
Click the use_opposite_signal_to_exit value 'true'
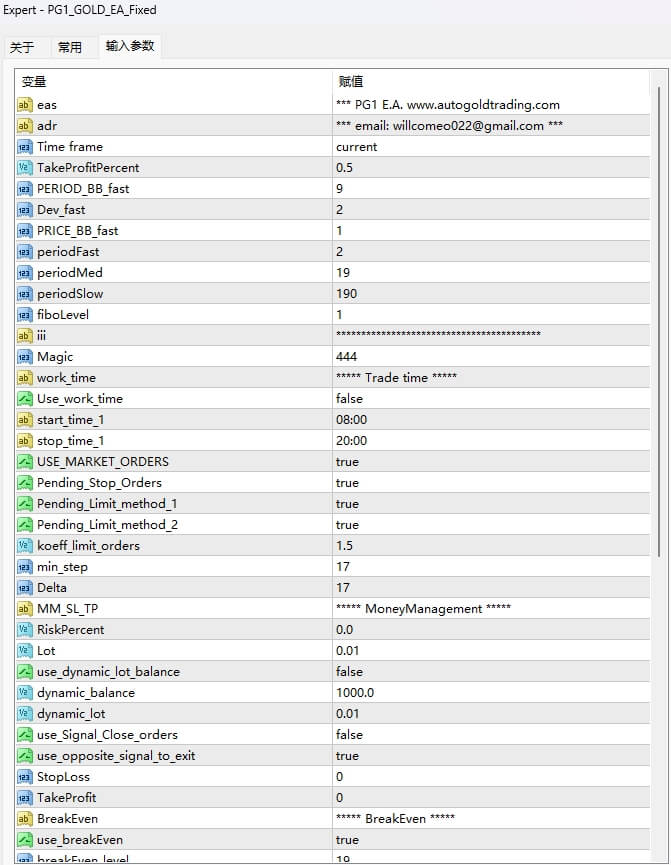[347, 756]
